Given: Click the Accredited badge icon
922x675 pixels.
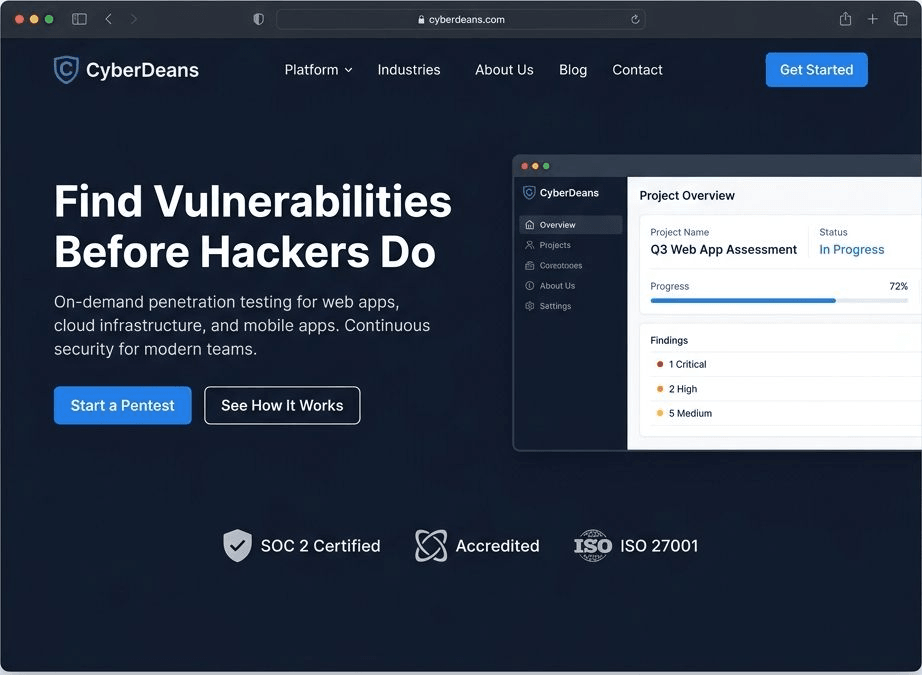Looking at the screenshot, I should point(431,546).
